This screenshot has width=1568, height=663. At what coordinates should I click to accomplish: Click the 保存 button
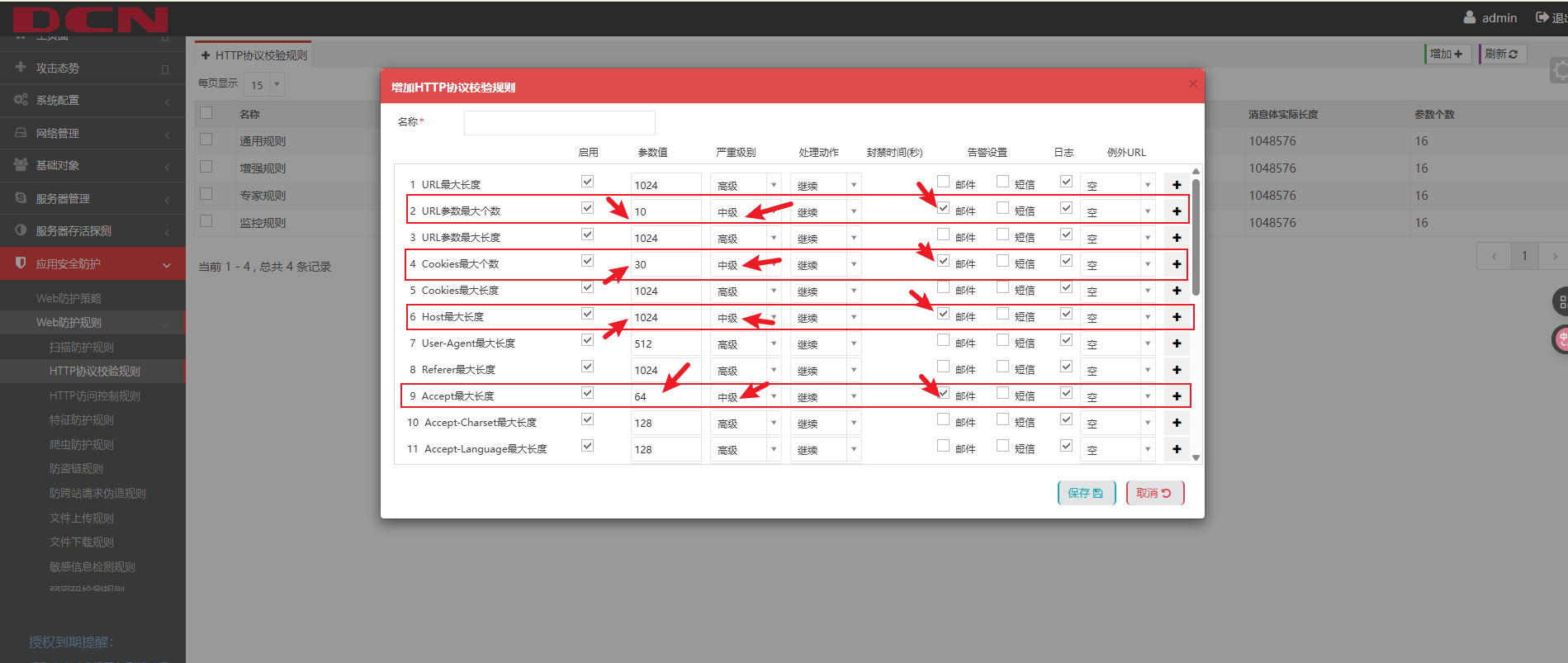(x=1087, y=493)
